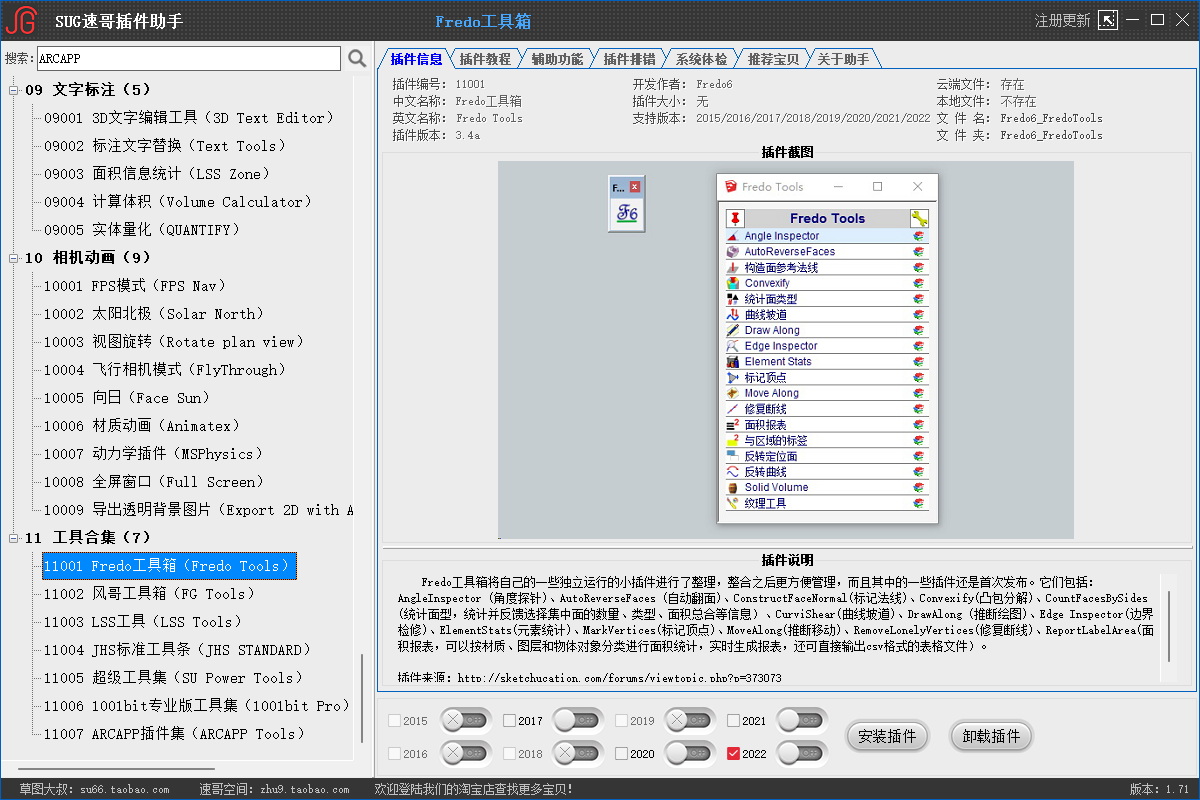Tick the 2020 checkbox

pyautogui.click(x=622, y=754)
